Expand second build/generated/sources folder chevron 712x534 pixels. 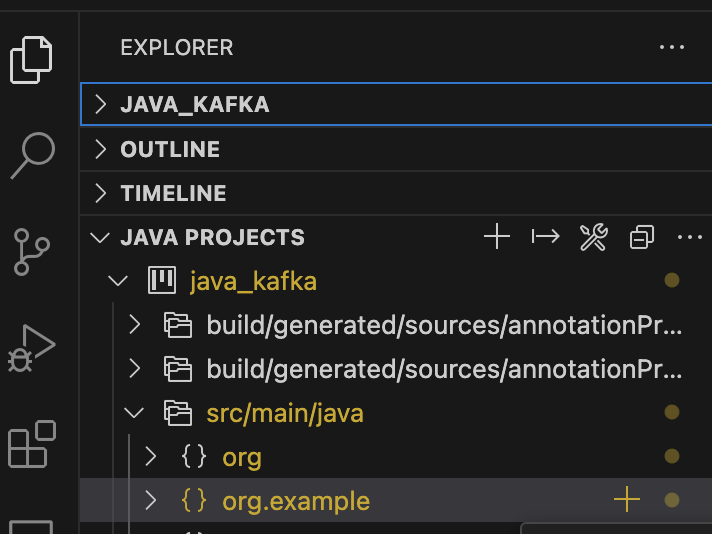(134, 368)
